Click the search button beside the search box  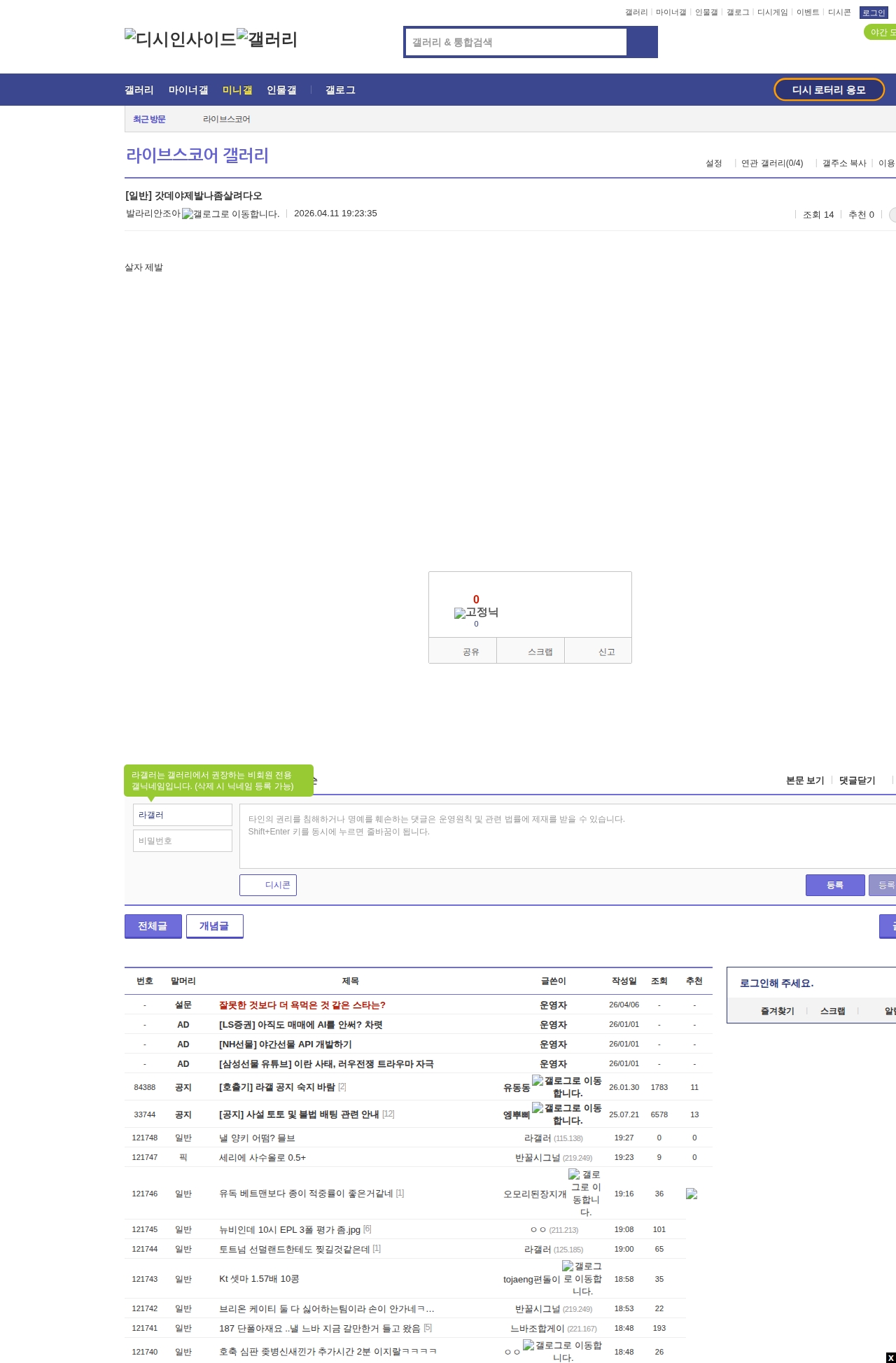[642, 42]
